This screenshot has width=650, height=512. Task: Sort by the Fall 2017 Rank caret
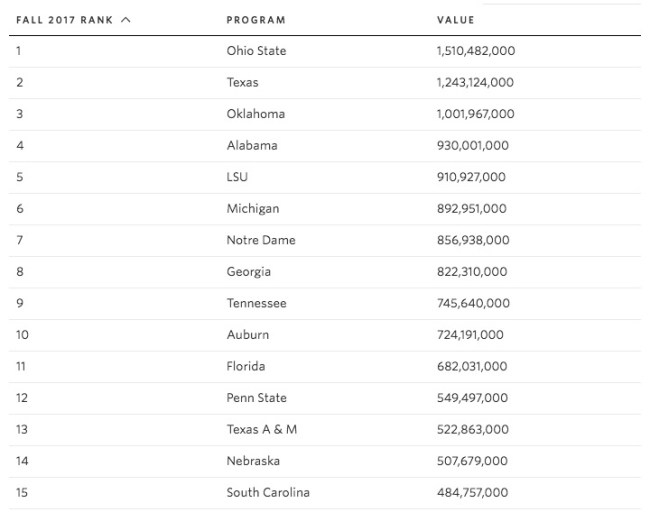pos(125,20)
